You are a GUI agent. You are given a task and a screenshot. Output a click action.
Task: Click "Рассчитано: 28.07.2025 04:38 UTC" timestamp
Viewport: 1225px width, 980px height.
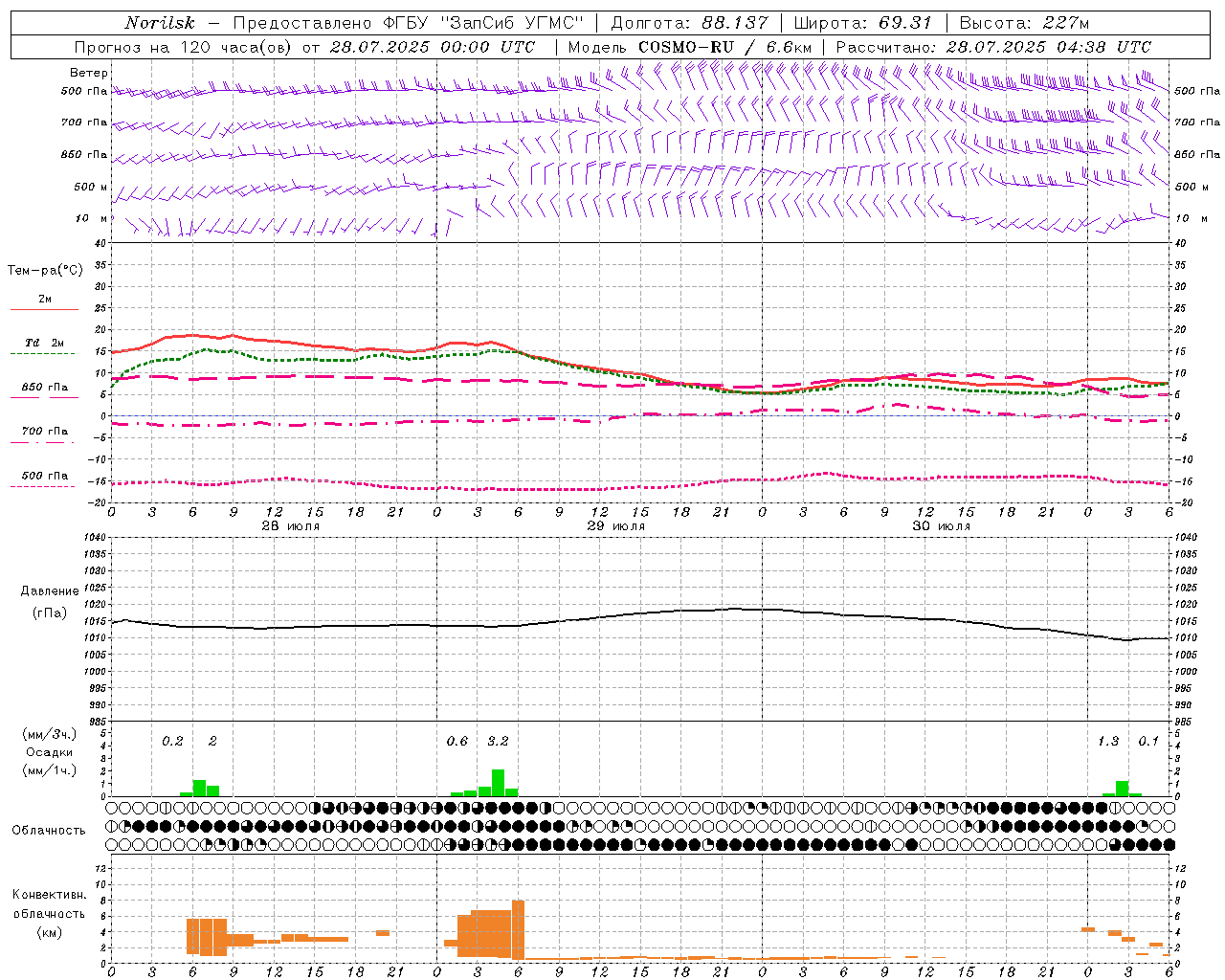point(993,47)
